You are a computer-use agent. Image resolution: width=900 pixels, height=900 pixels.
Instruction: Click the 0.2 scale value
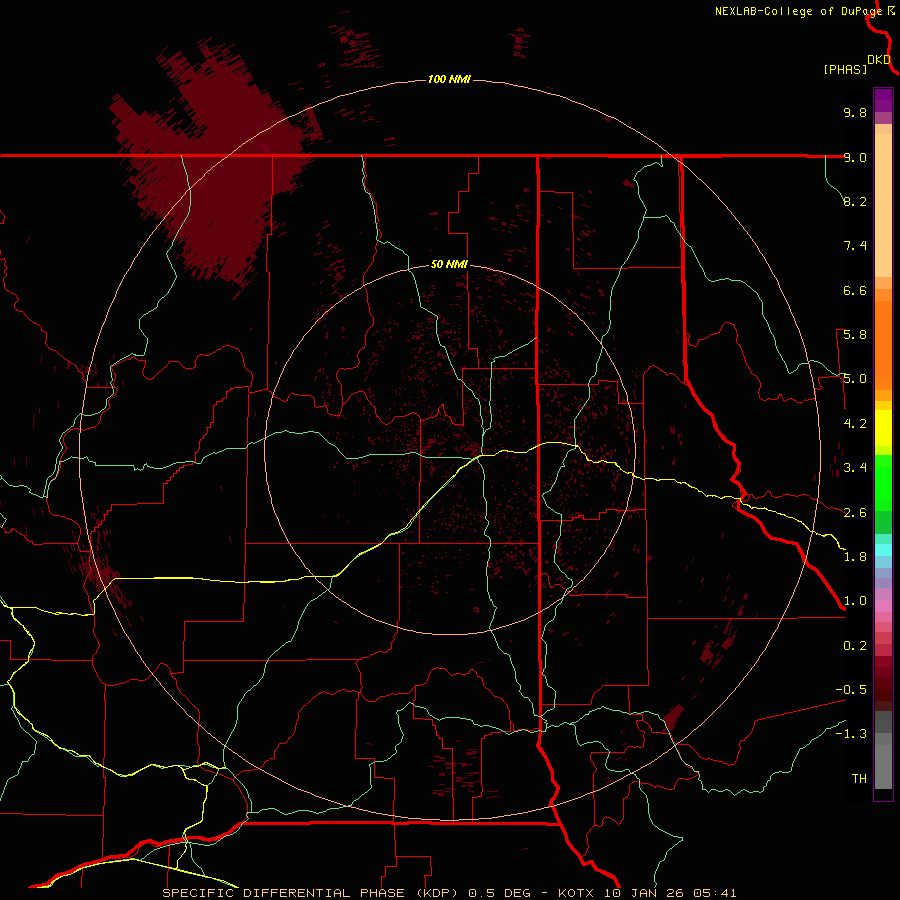point(855,646)
